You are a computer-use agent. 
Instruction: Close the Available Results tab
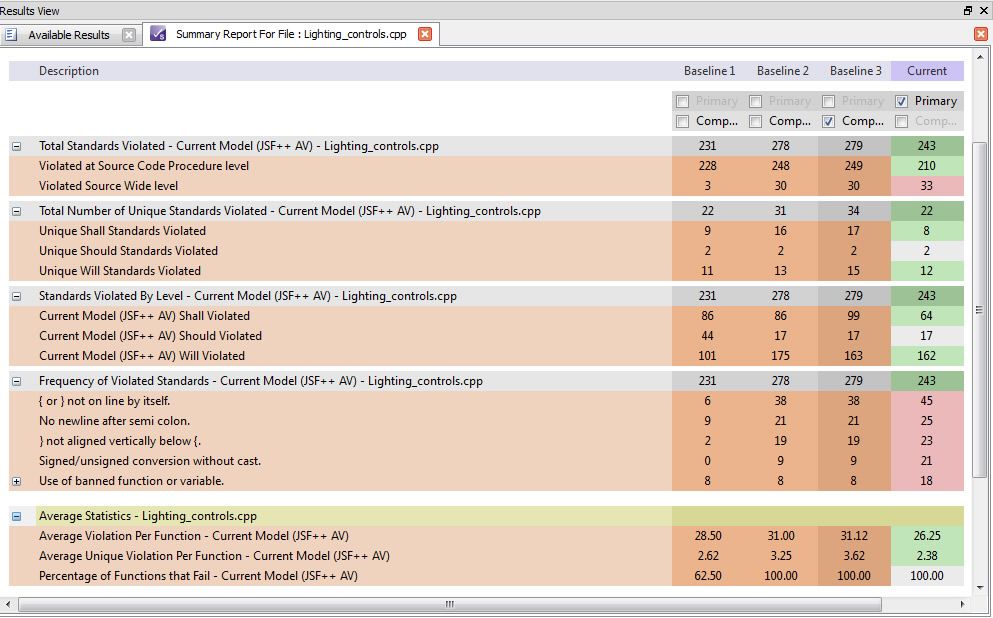tap(129, 35)
